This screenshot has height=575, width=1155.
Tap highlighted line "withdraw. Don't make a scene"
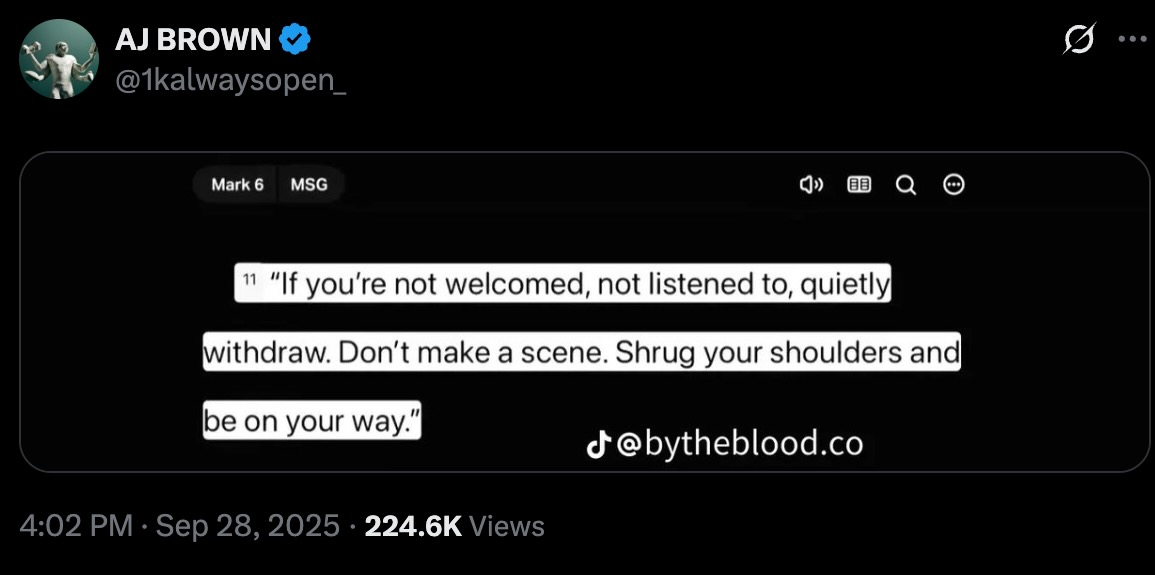pyautogui.click(x=581, y=352)
